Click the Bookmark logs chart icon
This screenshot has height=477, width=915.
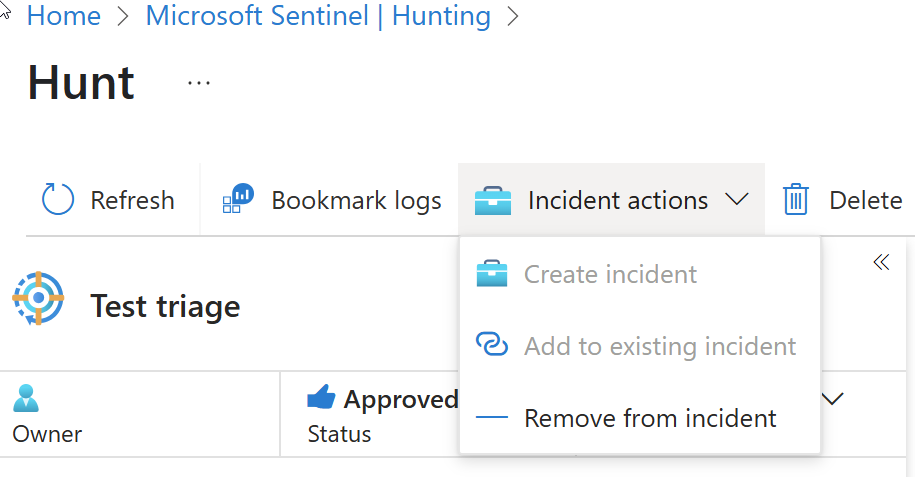point(239,199)
